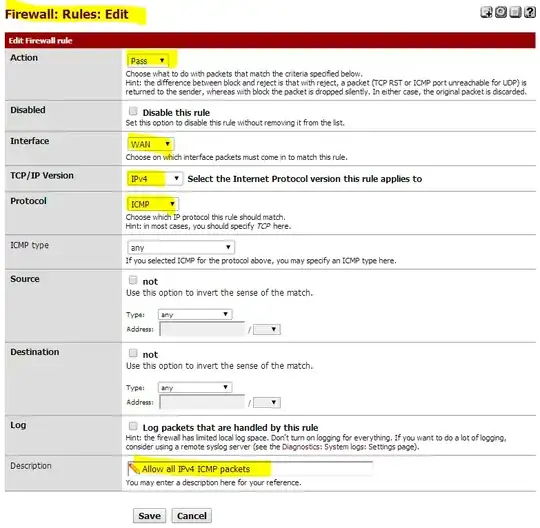The width and height of the screenshot is (540, 528).
Task: Click the 'Firewall: Rules: Edit' page title
Action: click(67, 14)
